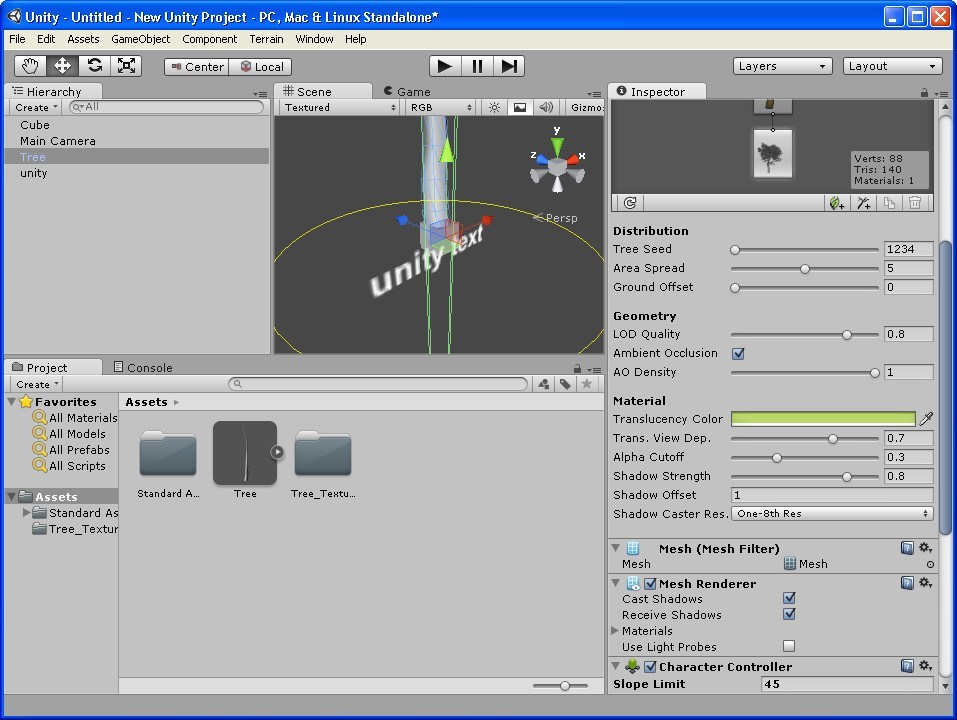
Task: Select the Rotate tool
Action: [x=94, y=65]
